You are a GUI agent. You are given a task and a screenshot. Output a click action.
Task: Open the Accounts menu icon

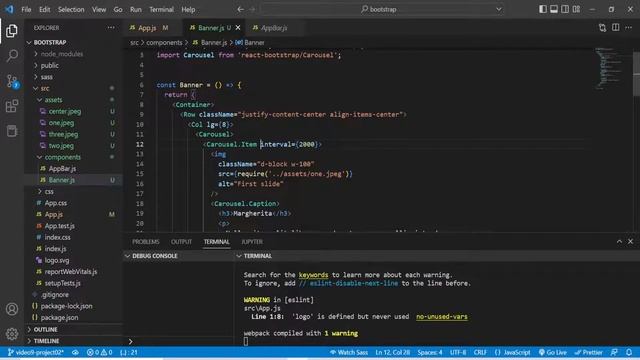[12, 309]
